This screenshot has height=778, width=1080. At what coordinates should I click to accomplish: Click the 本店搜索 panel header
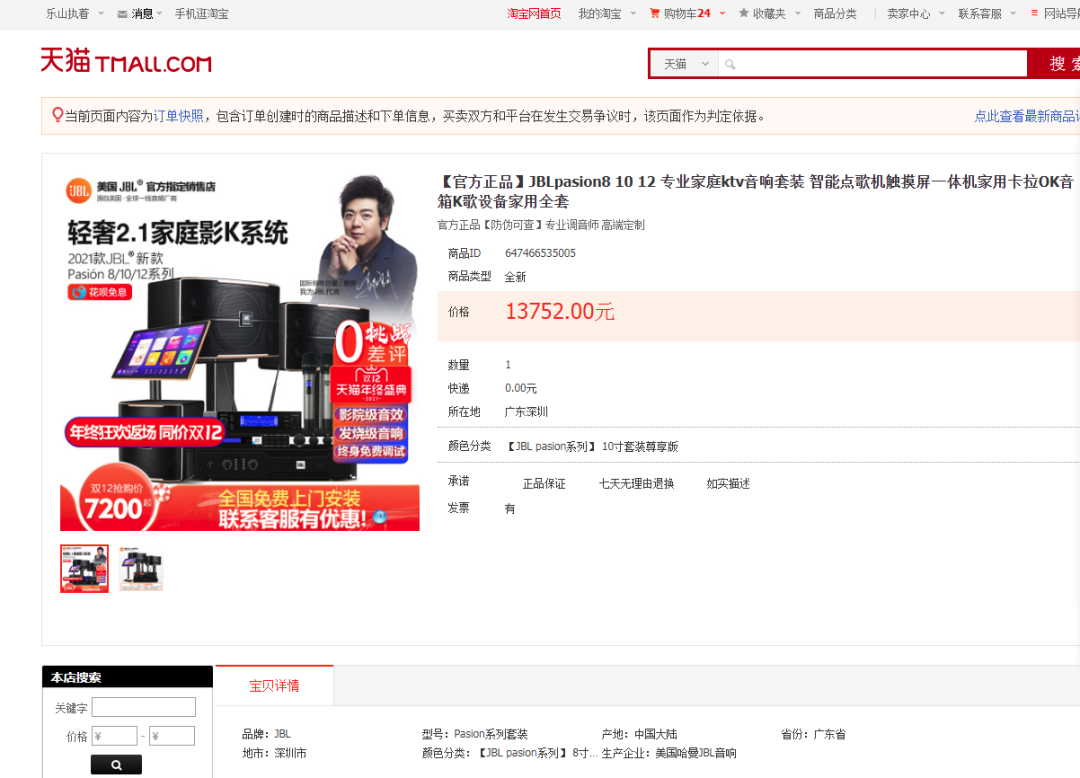(127, 677)
